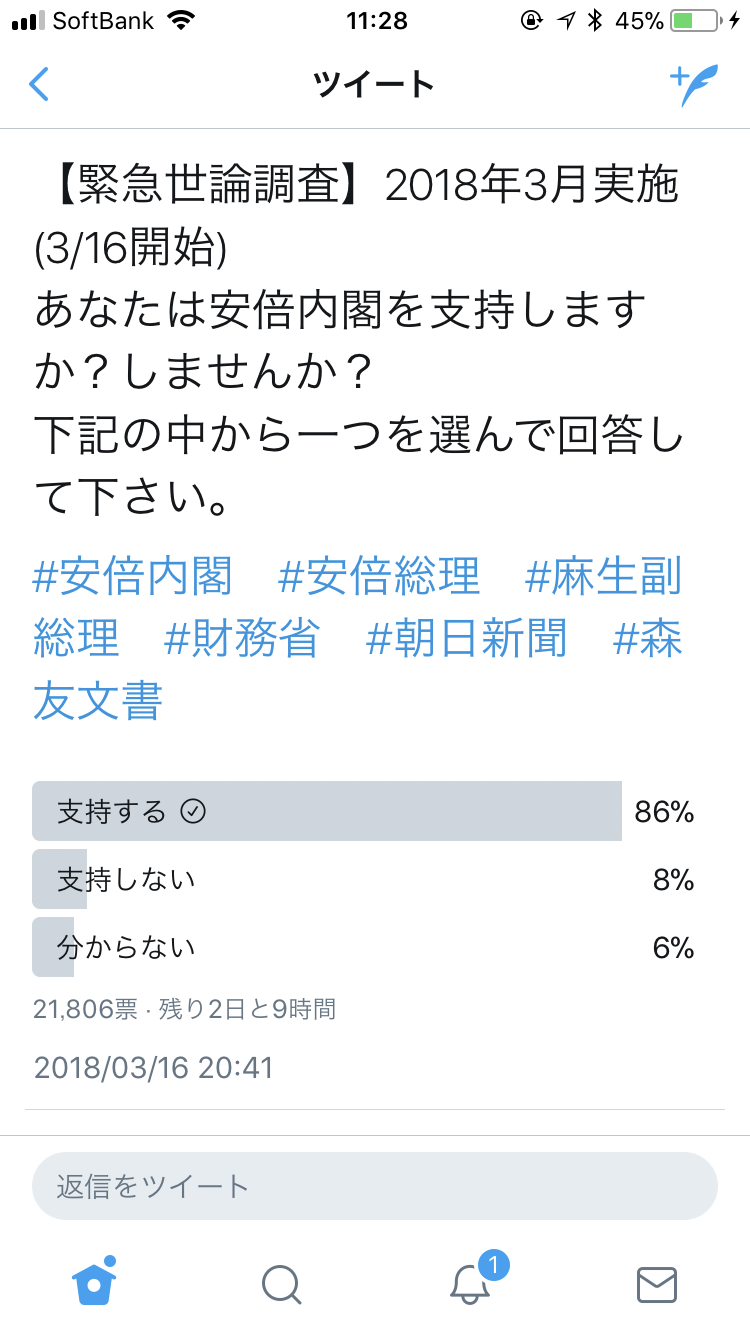This screenshot has height=1334, width=750.
Task: Open the Search magnifier tab
Action: [281, 1284]
